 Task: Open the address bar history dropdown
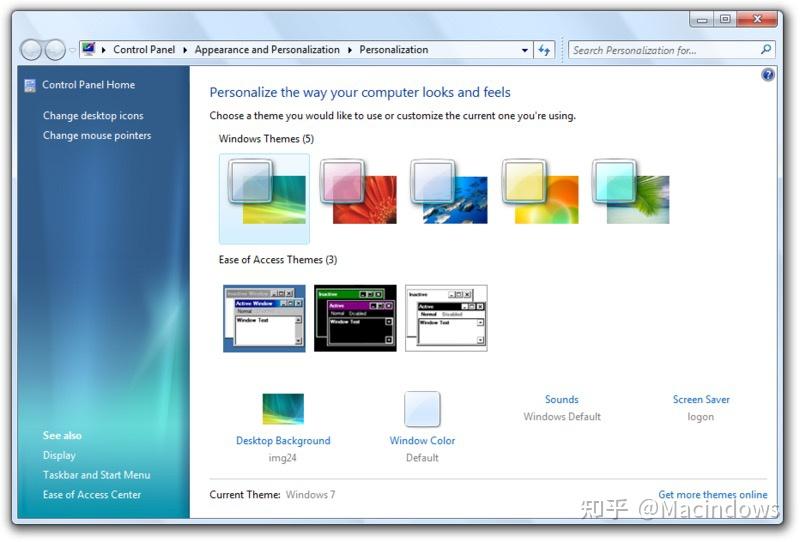[x=524, y=50]
